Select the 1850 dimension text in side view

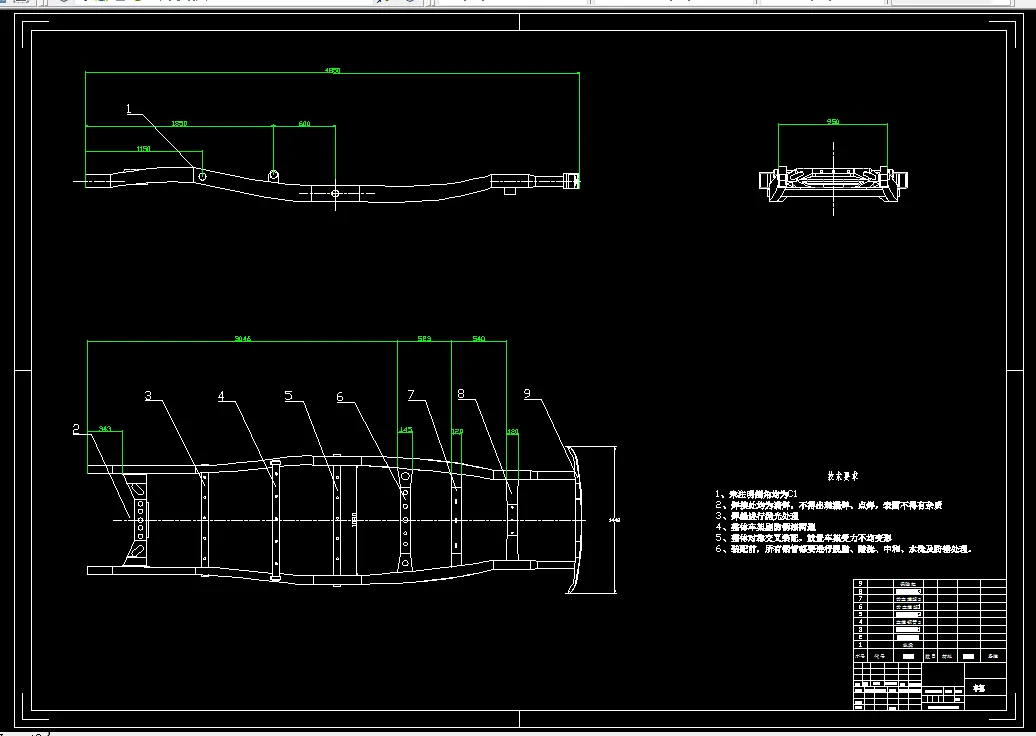pyautogui.click(x=179, y=123)
